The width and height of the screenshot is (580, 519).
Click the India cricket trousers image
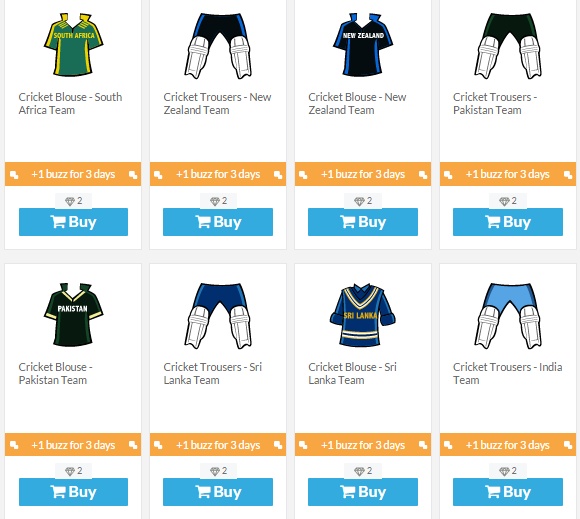pyautogui.click(x=508, y=316)
